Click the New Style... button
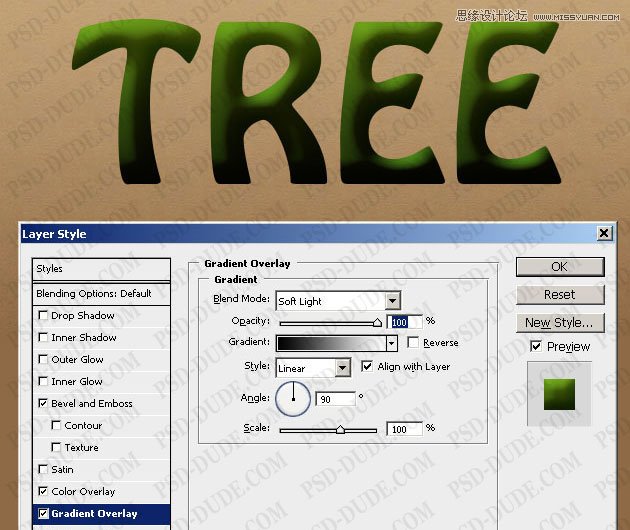Screen dimensions: 630x530 560,323
